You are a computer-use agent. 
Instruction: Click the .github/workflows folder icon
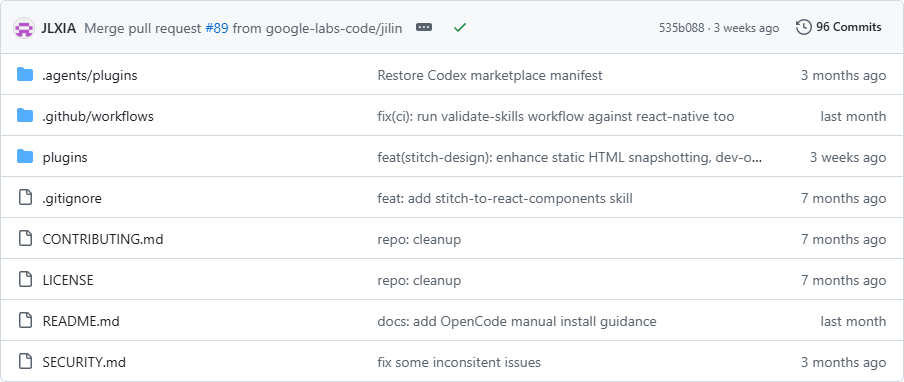point(25,116)
